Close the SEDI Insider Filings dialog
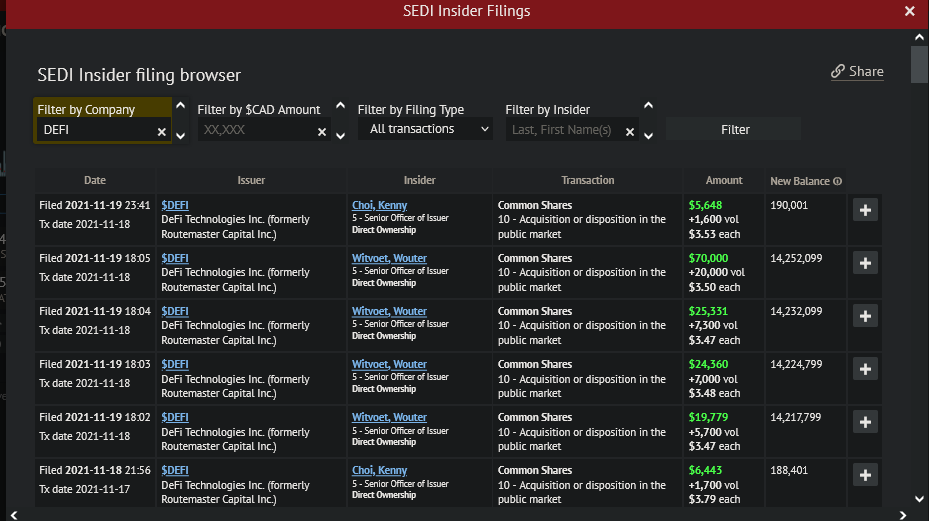Image resolution: width=929 pixels, height=521 pixels. pyautogui.click(x=909, y=12)
